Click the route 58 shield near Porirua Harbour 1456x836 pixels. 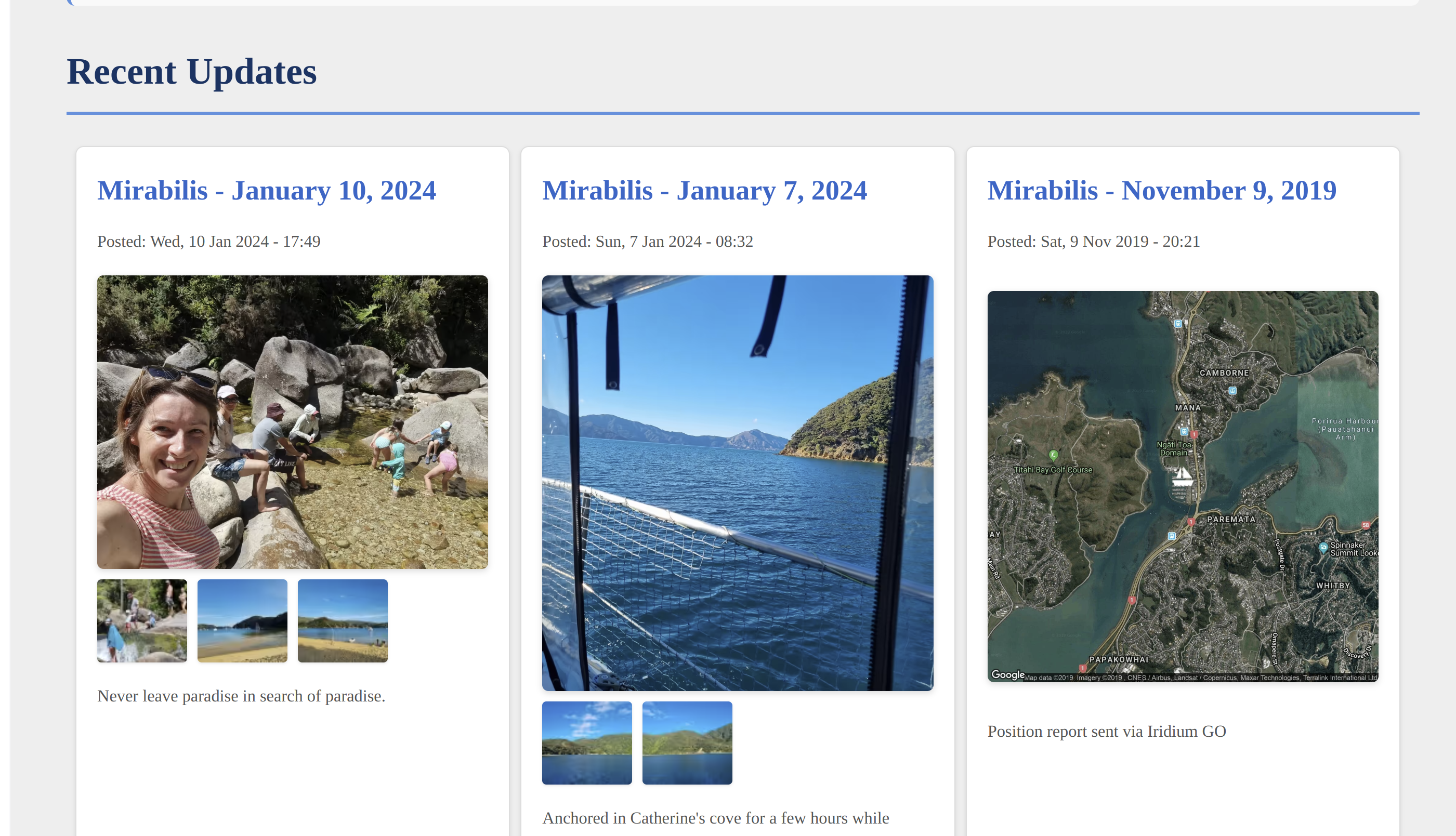point(1366,525)
